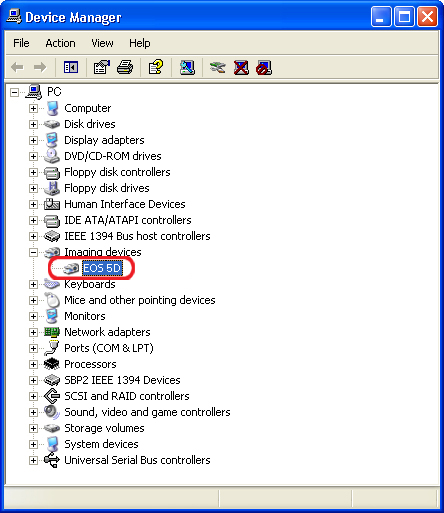Expand the Display adapters node
Viewport: 444px width, 513px height.
coord(33,140)
